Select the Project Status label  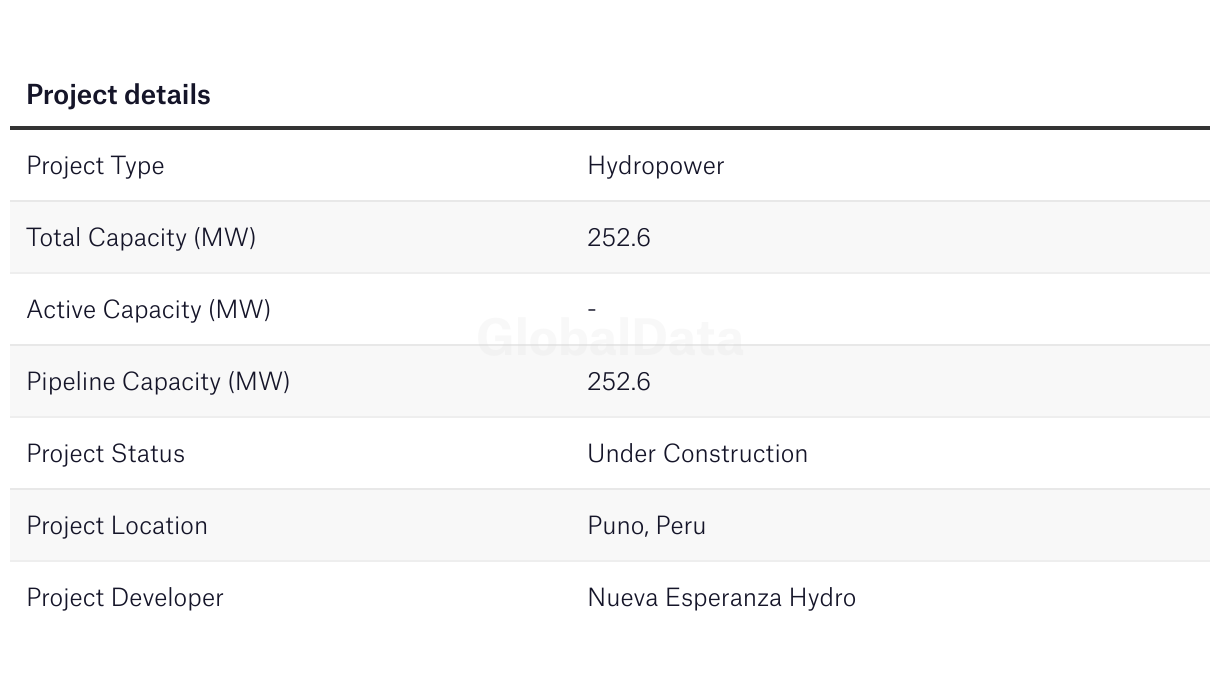click(106, 454)
